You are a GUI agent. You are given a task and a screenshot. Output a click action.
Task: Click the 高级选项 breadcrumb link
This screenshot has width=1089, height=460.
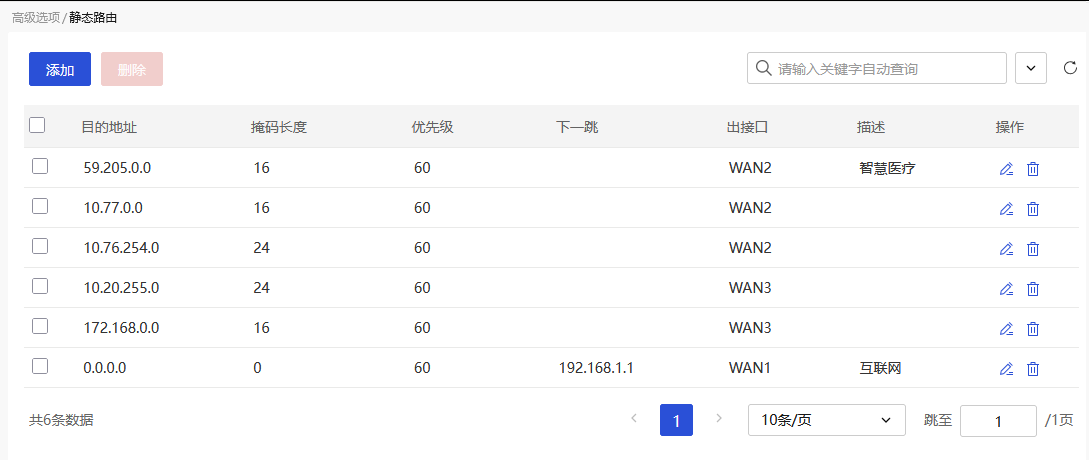pos(35,18)
